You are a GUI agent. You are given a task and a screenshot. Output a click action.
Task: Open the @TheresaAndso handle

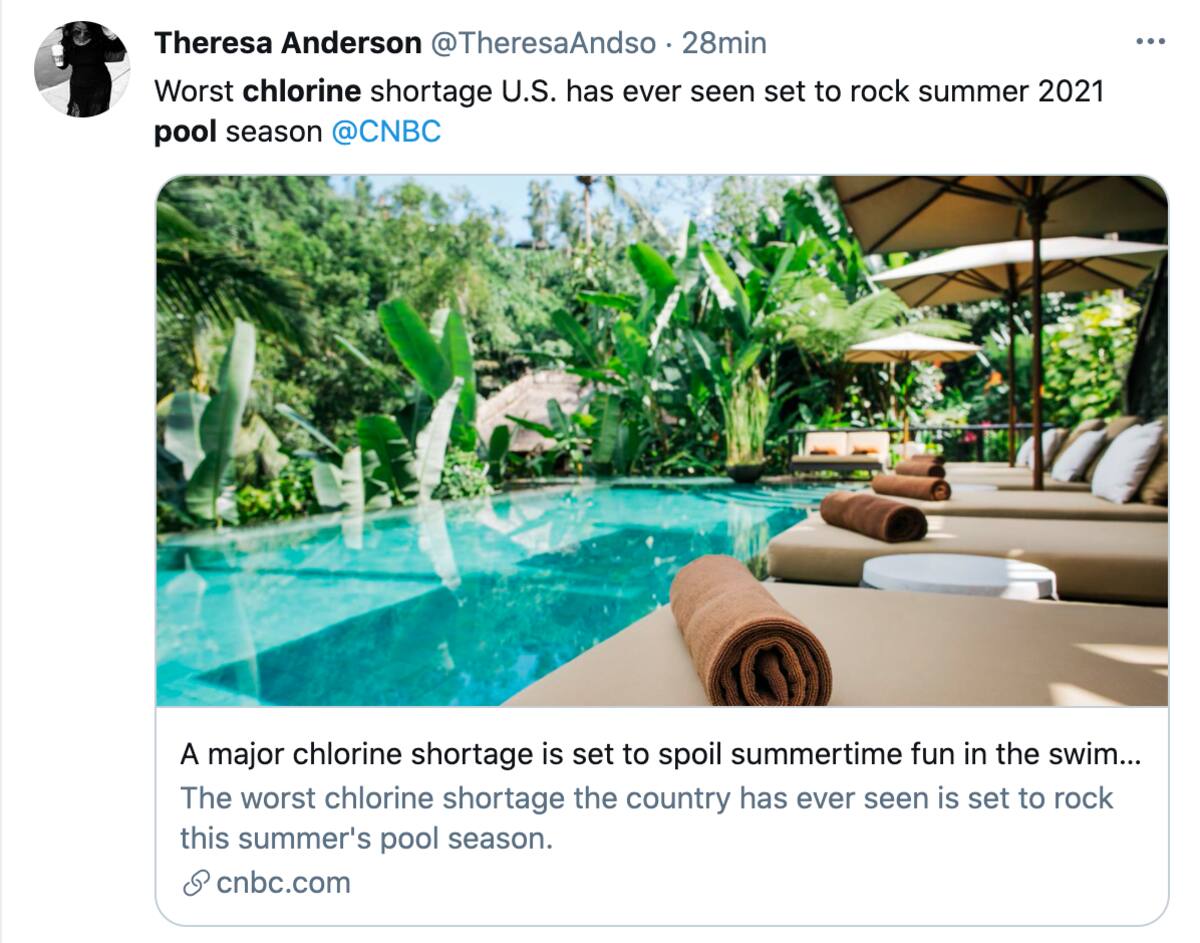pos(543,43)
